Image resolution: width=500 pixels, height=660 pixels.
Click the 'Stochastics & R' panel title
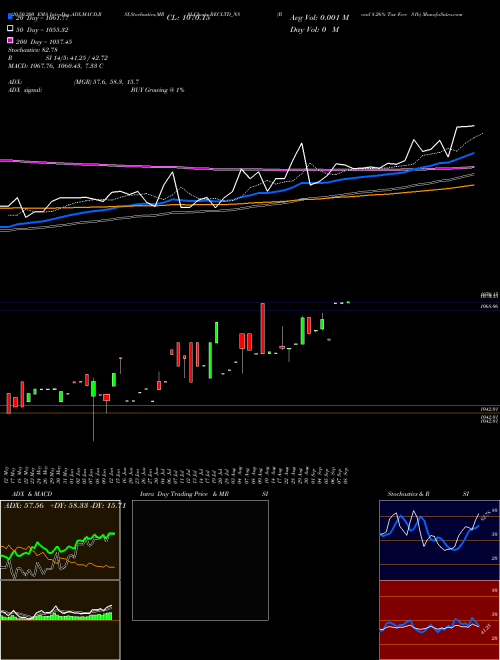coord(409,494)
